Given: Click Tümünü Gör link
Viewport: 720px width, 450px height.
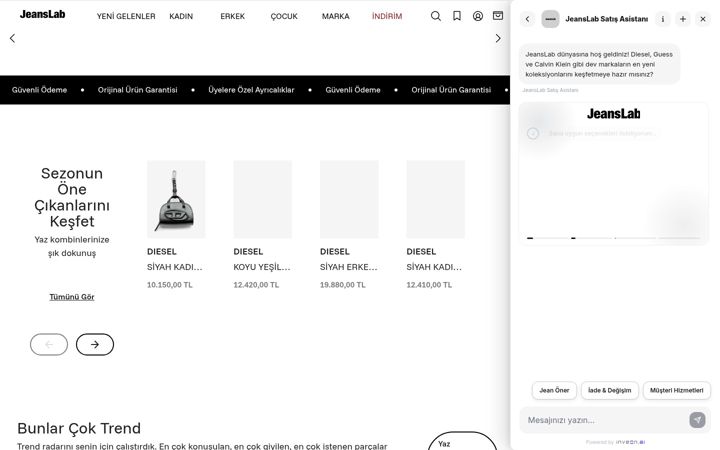Looking at the screenshot, I should tap(72, 297).
